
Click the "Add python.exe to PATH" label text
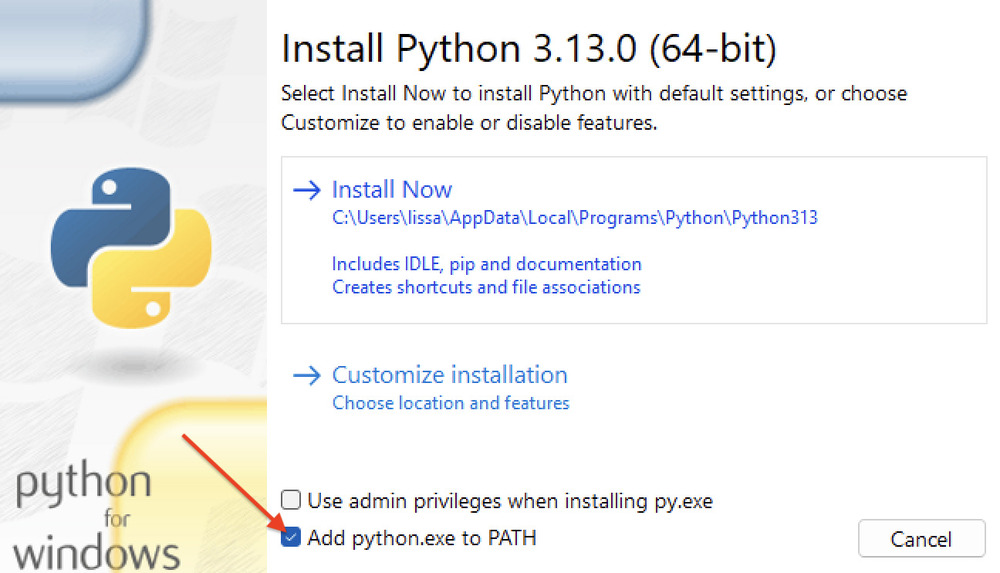[422, 538]
